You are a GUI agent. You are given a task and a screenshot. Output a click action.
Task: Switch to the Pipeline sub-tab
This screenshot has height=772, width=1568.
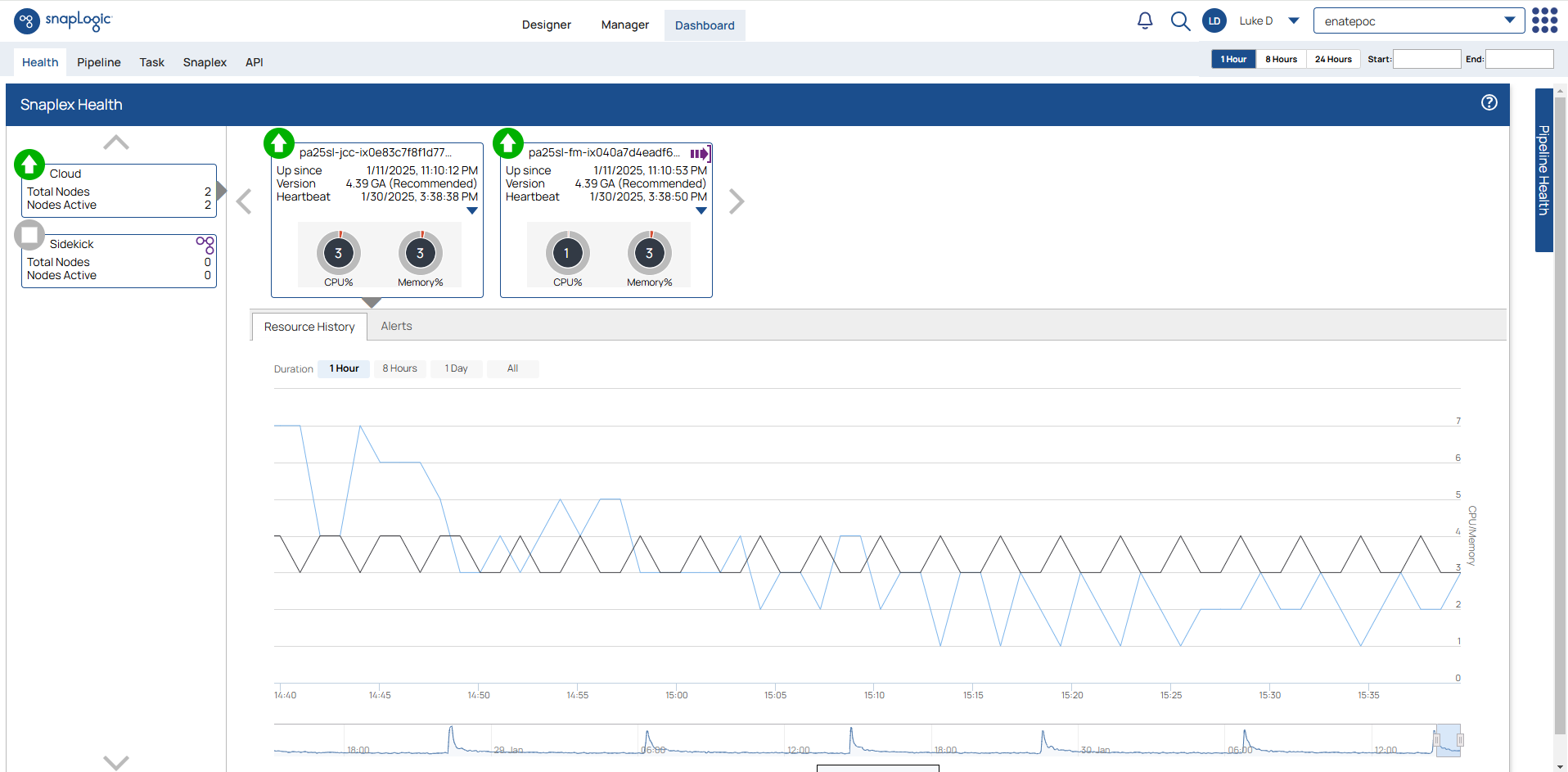pyautogui.click(x=99, y=62)
